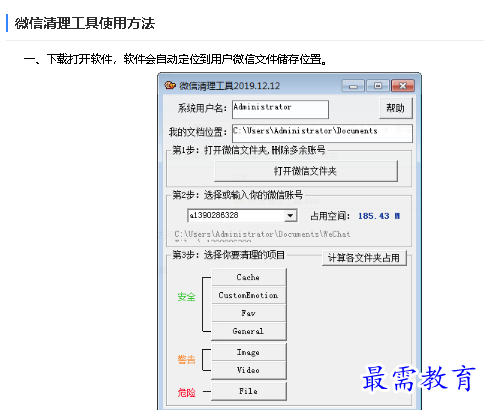Click the green 安全 label
484x410 pixels.
[x=186, y=297]
